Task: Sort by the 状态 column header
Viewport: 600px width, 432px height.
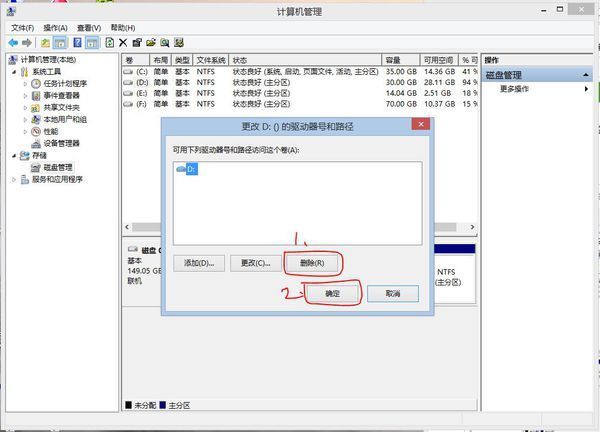Action: click(305, 60)
